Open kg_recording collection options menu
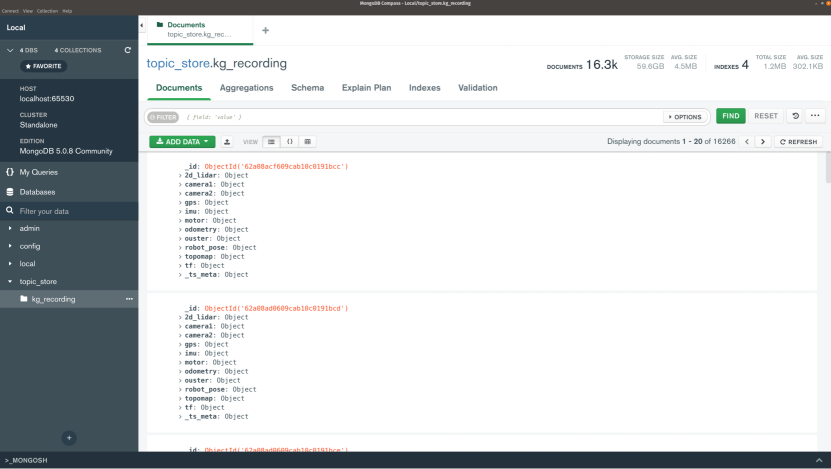Screen dimensions: 831x469 click(x=128, y=299)
